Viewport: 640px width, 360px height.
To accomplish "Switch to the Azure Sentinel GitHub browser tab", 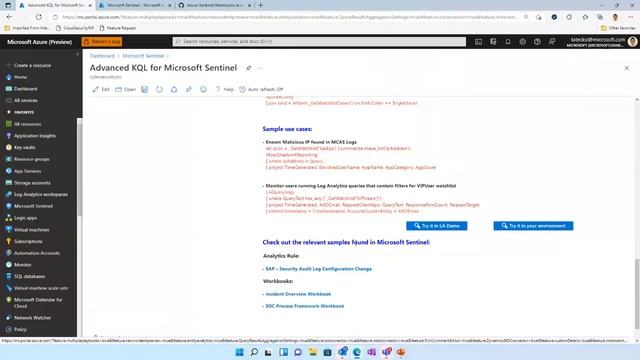I will (215, 5).
